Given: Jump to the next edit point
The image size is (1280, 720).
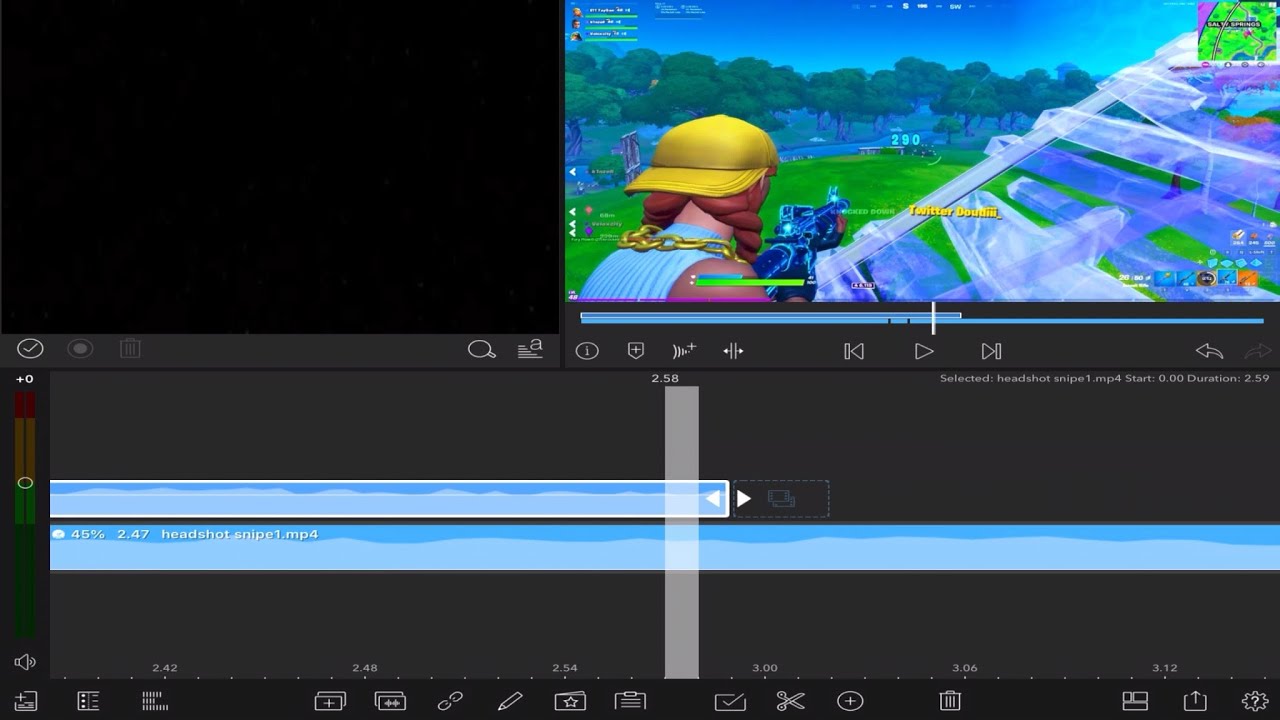Looking at the screenshot, I should [x=991, y=351].
